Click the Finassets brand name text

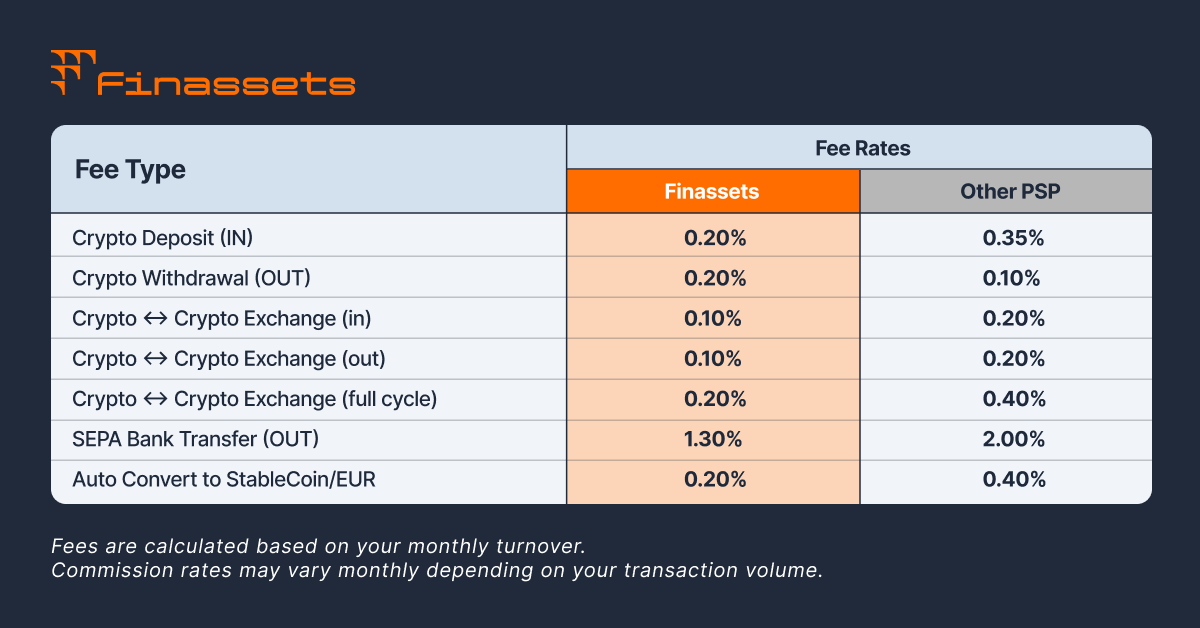pos(226,84)
